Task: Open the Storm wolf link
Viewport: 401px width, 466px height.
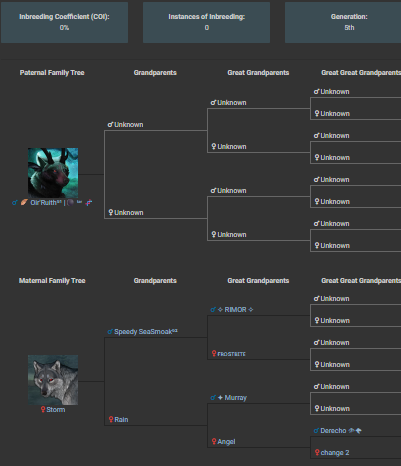Action: point(56,409)
